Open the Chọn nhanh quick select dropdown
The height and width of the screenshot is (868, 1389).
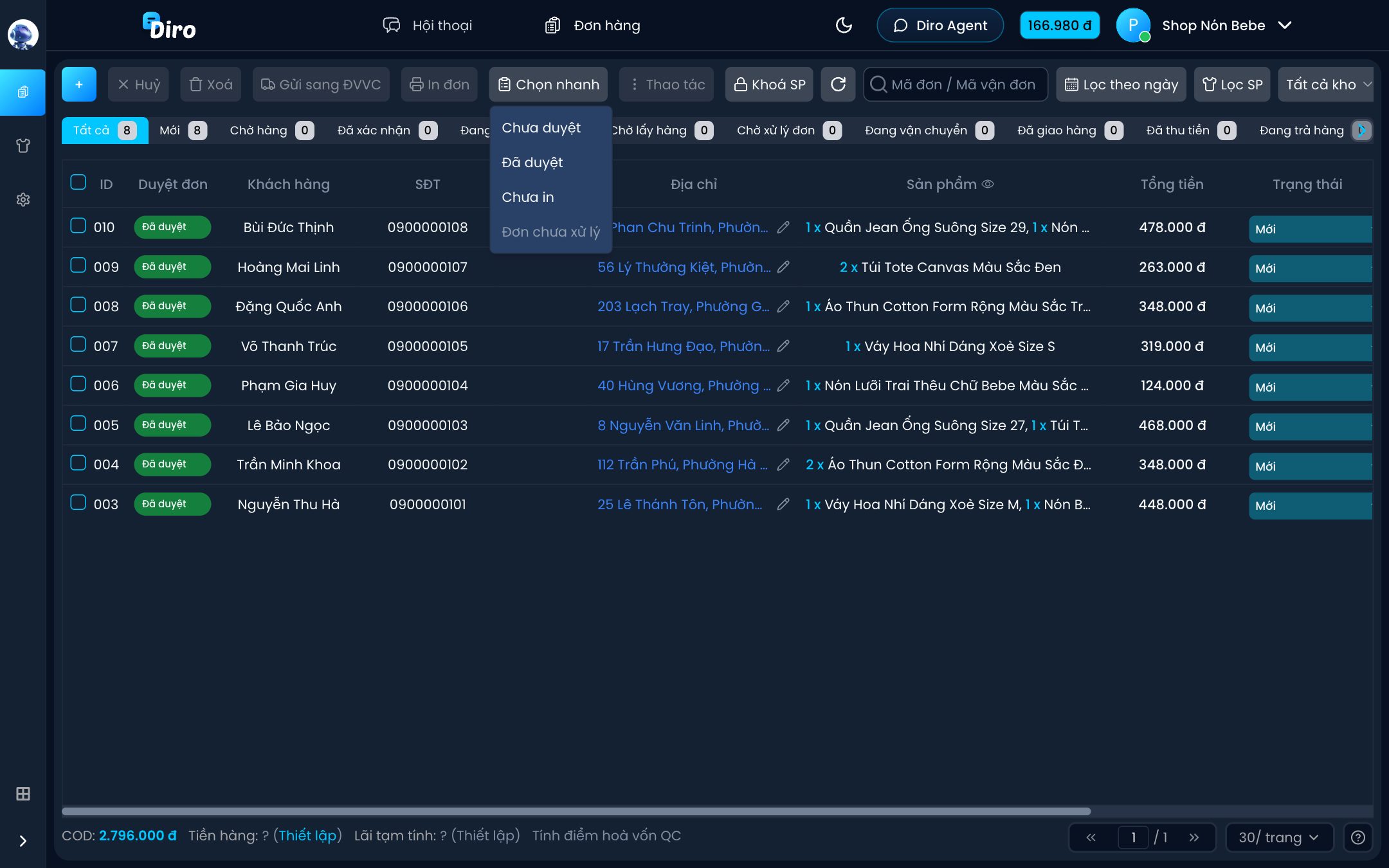coord(548,84)
